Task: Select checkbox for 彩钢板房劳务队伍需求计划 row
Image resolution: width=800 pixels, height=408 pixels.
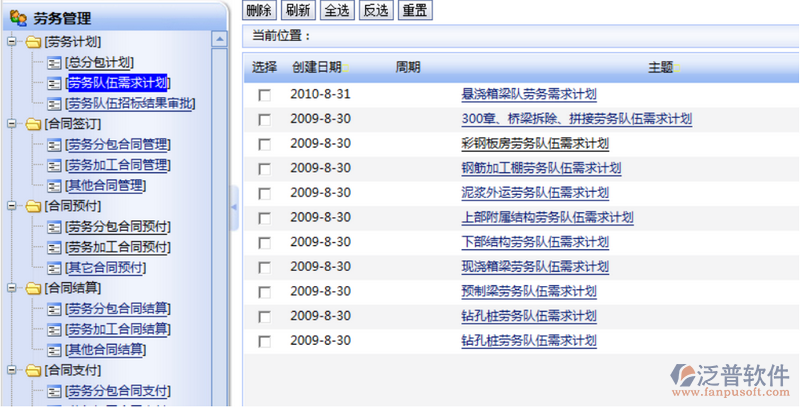Action: tap(264, 145)
